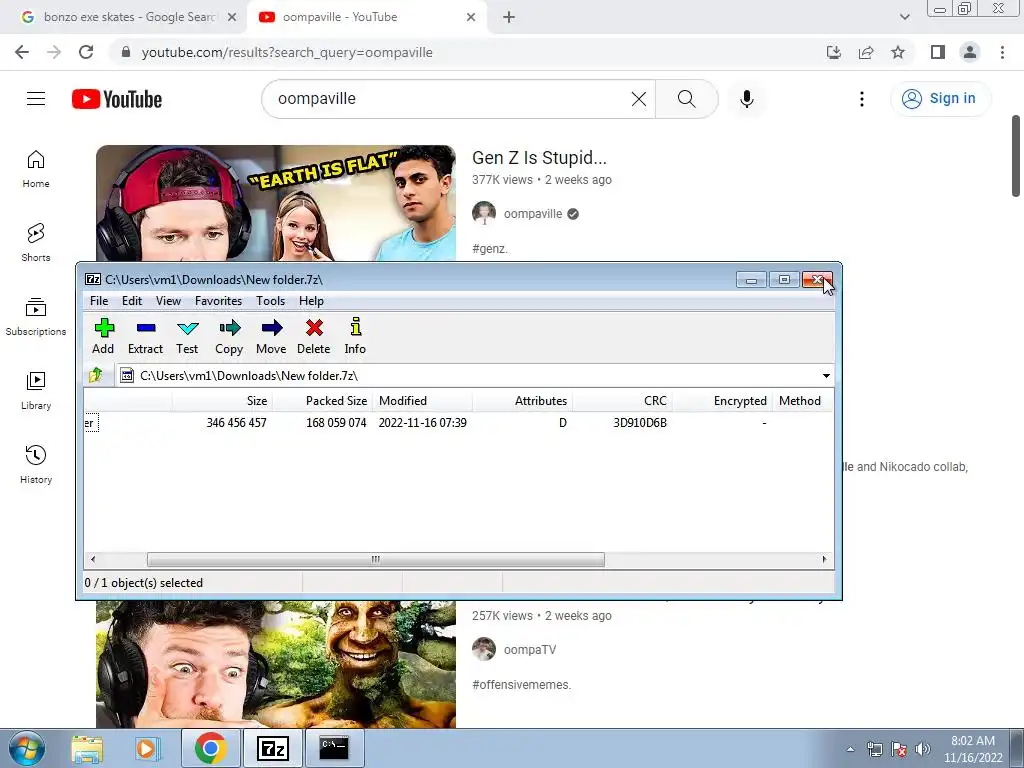1024x768 pixels.
Task: Open the oompaTV channel link
Action: (530, 650)
